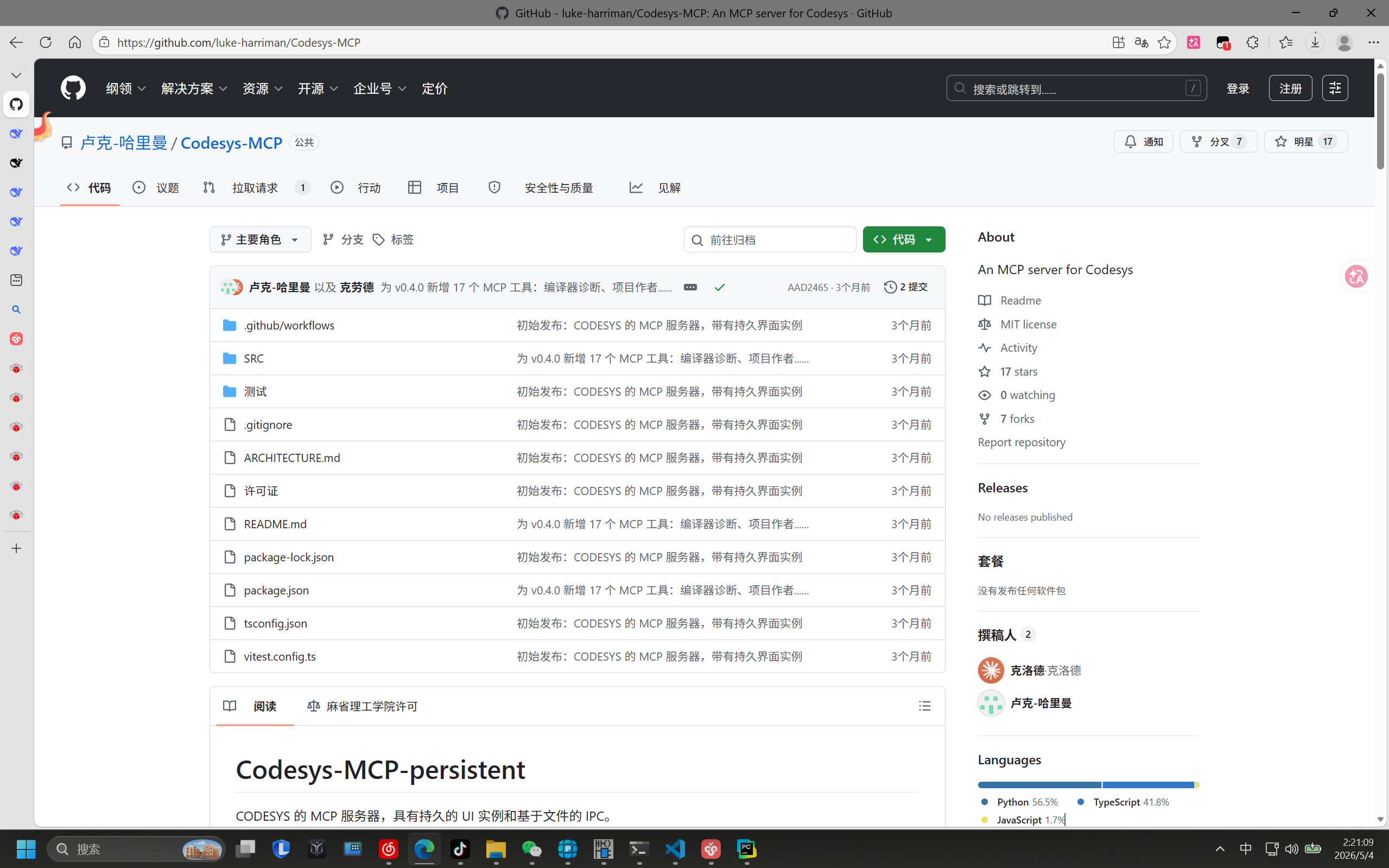Expand the 纲领 header menu
The image size is (1389, 868).
coord(126,88)
